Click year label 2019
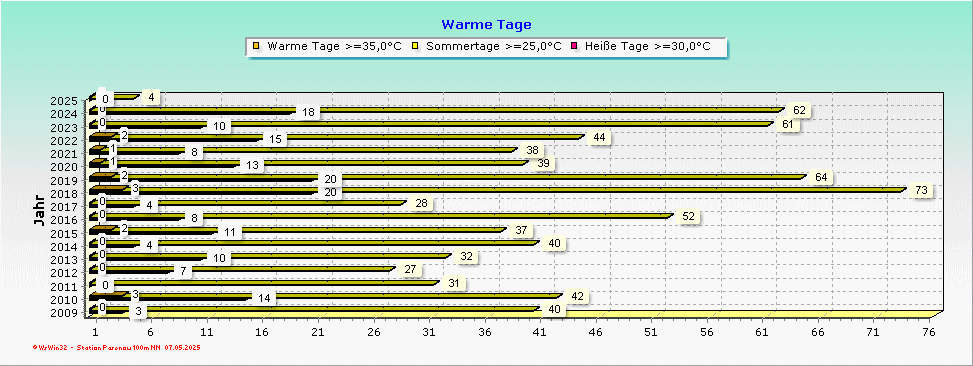 coord(65,180)
